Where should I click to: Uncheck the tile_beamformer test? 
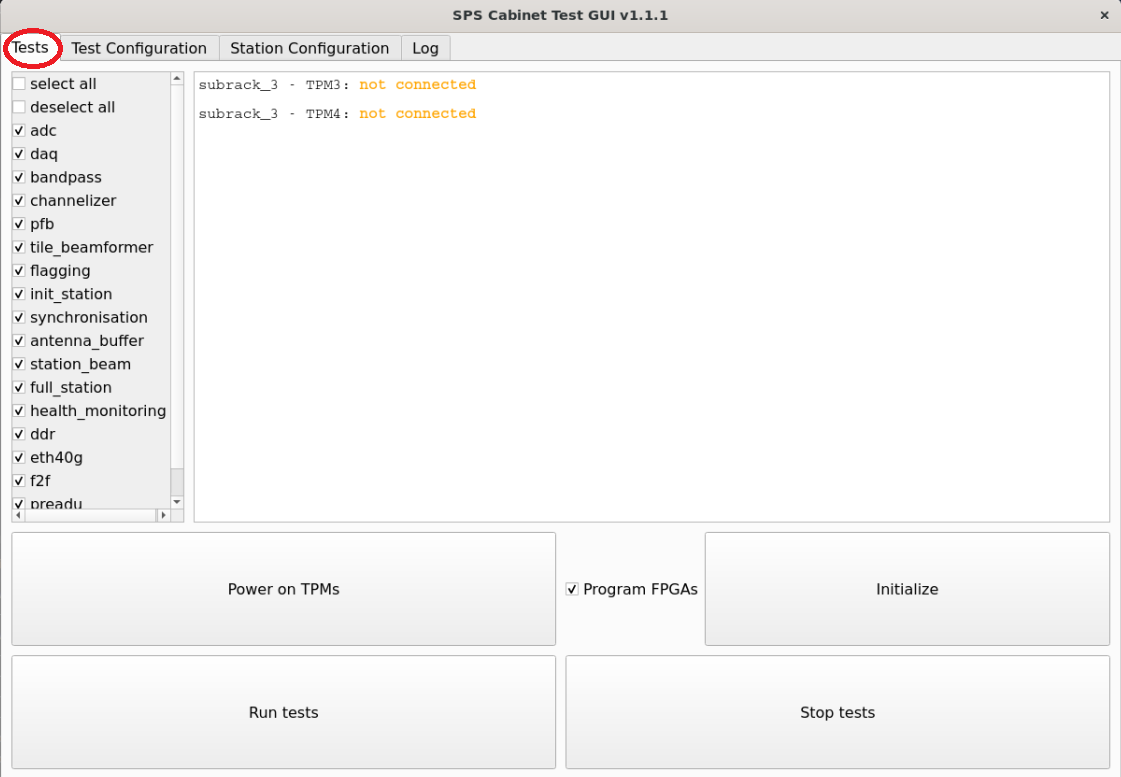coord(18,247)
